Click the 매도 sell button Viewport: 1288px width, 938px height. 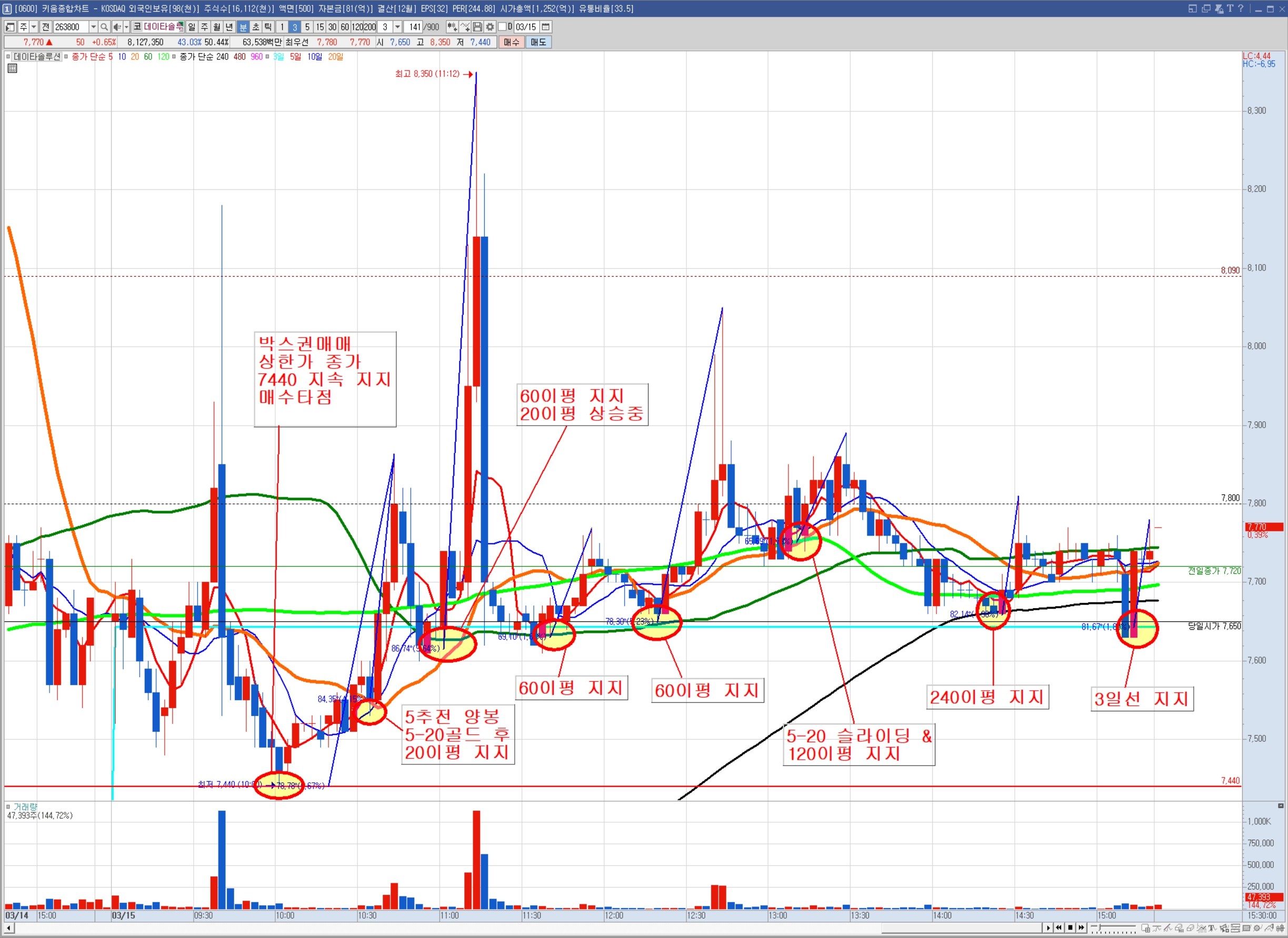click(x=538, y=42)
